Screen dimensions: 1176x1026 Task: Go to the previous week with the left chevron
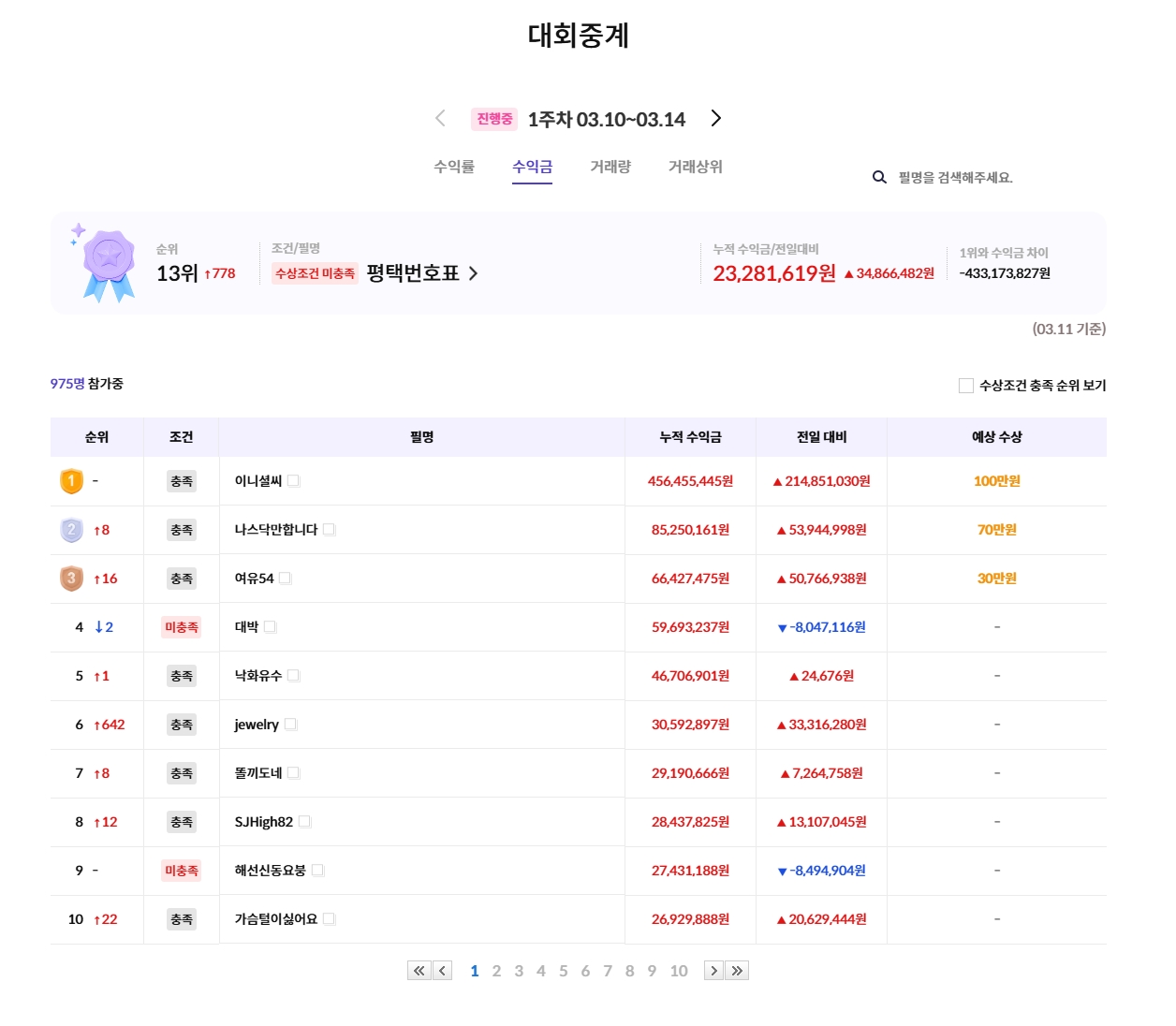[440, 118]
